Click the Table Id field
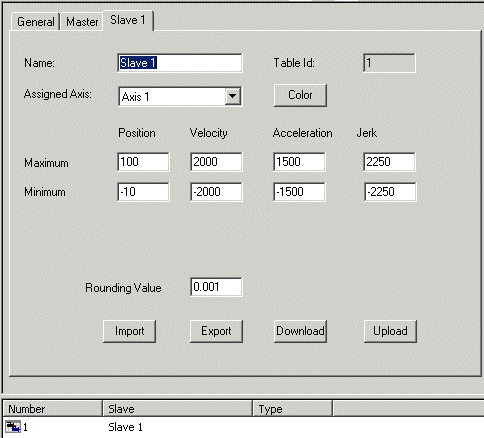Screen dimensions: 484x438 [x=389, y=63]
